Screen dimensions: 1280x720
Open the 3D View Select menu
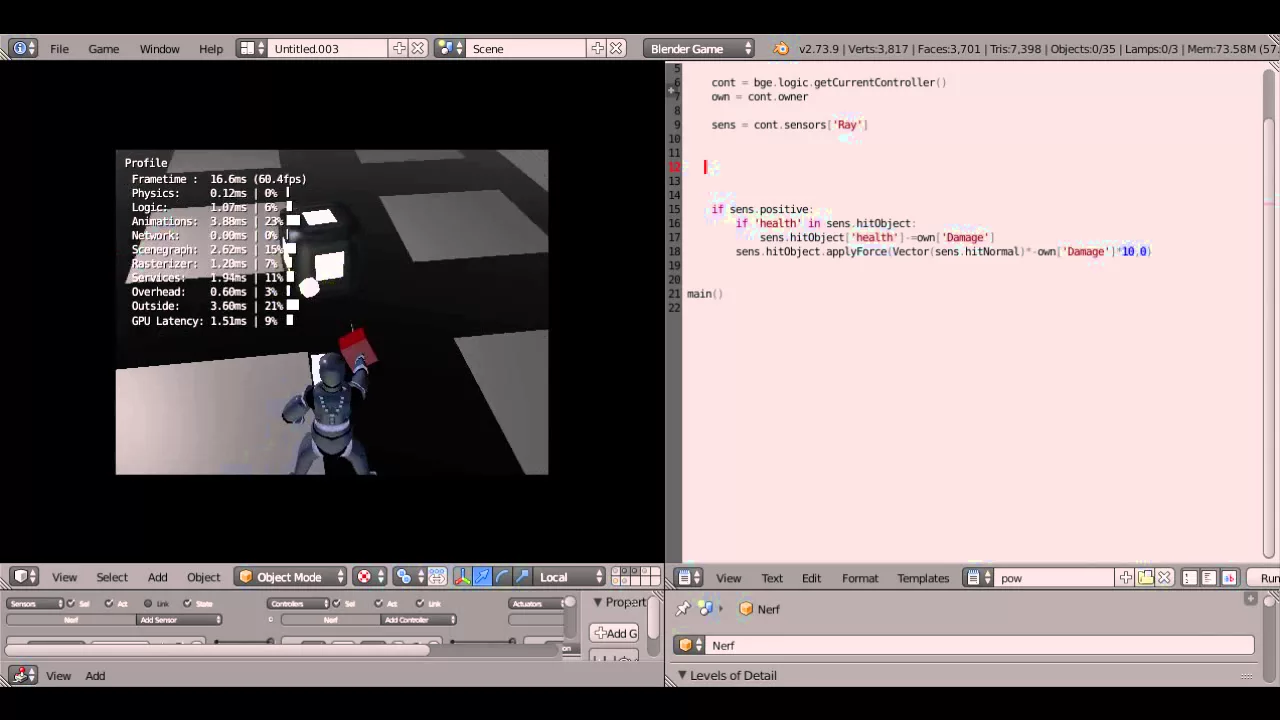112,577
